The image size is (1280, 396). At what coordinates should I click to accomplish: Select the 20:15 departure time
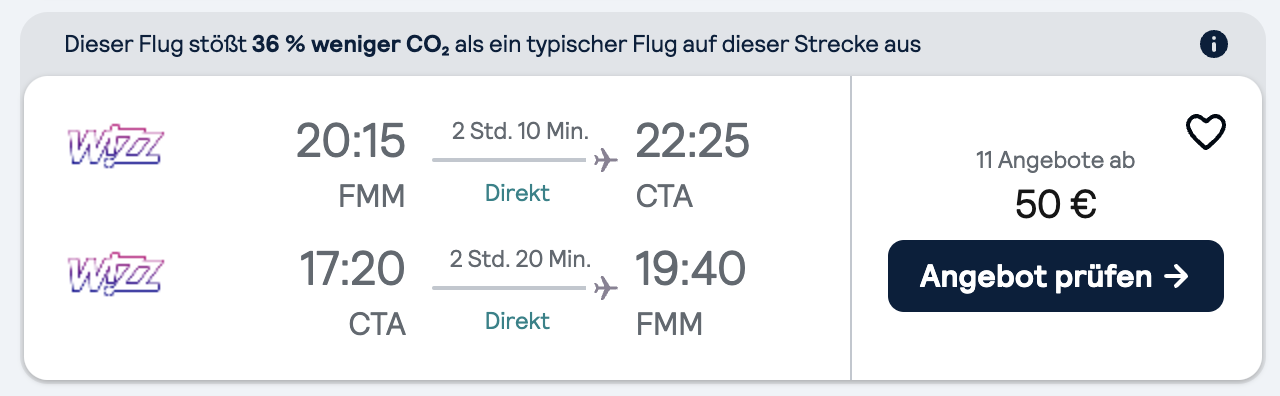point(351,141)
